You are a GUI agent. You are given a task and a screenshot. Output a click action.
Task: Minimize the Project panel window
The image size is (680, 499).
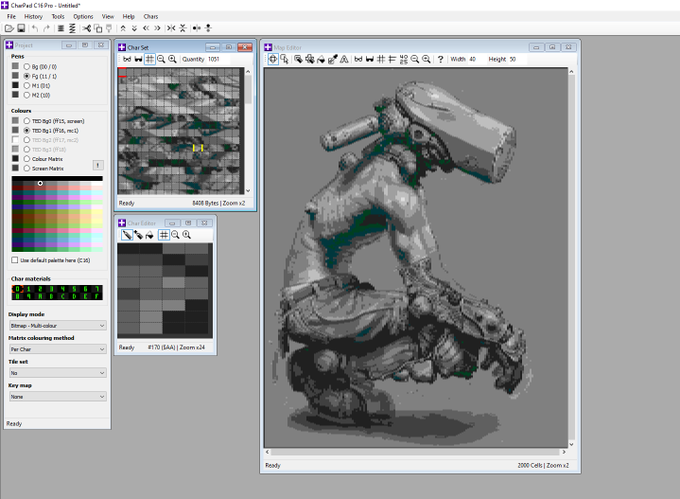coord(69,45)
